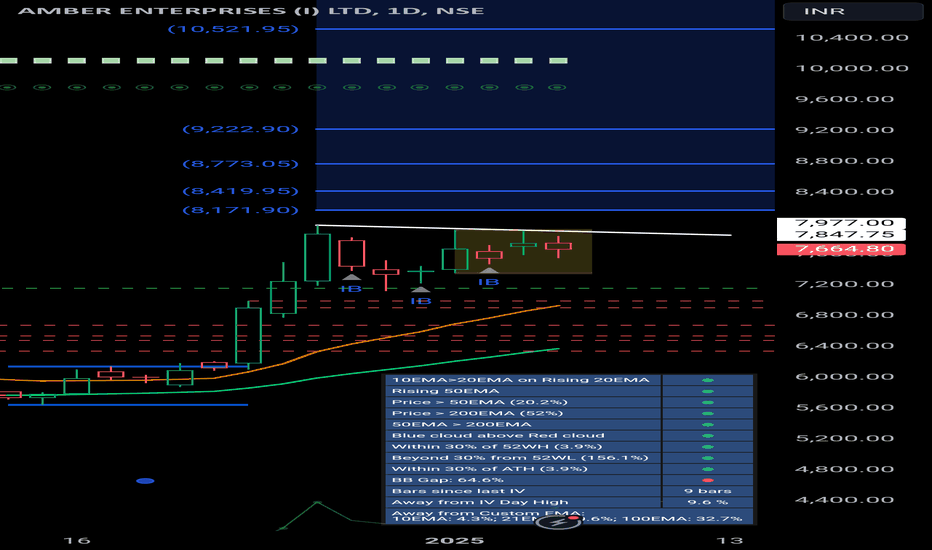Viewport: 932px width, 550px height.
Task: Click the 7,977.00 price label
Action: [x=841, y=223]
